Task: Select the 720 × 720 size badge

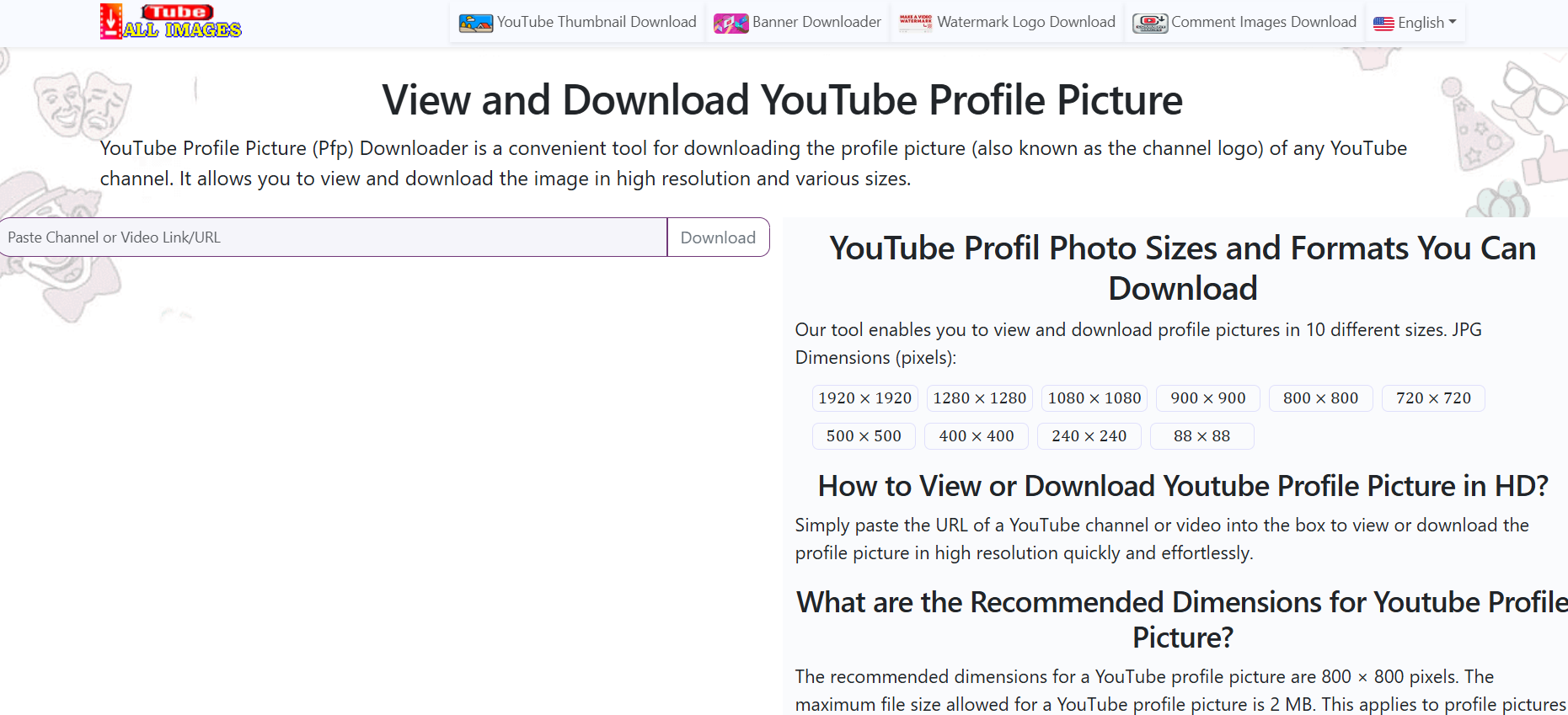Action: tap(1433, 398)
